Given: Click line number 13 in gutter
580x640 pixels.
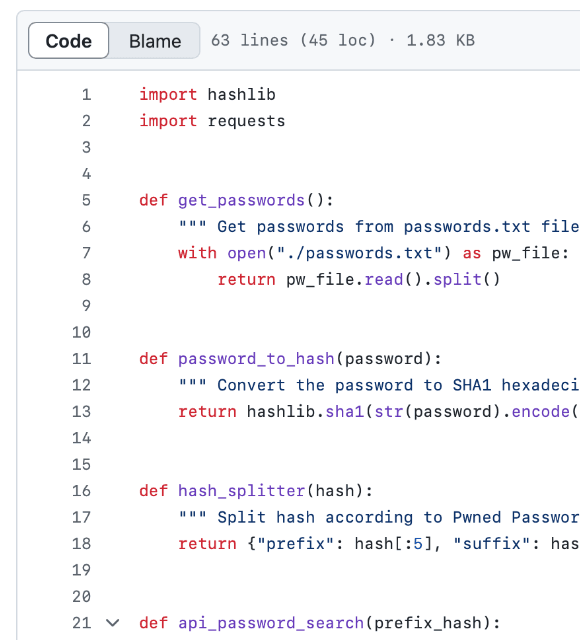Looking at the screenshot, I should [82, 411].
